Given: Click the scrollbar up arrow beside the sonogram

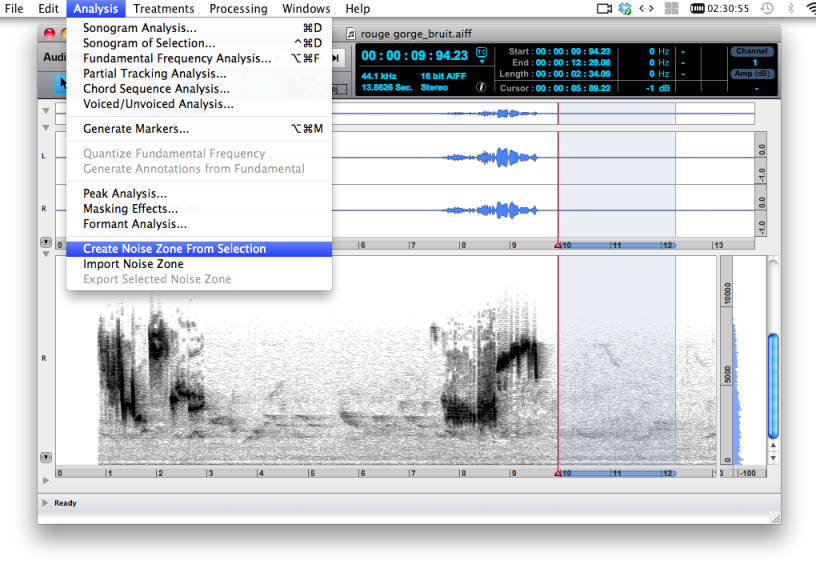Looking at the screenshot, I should (773, 446).
